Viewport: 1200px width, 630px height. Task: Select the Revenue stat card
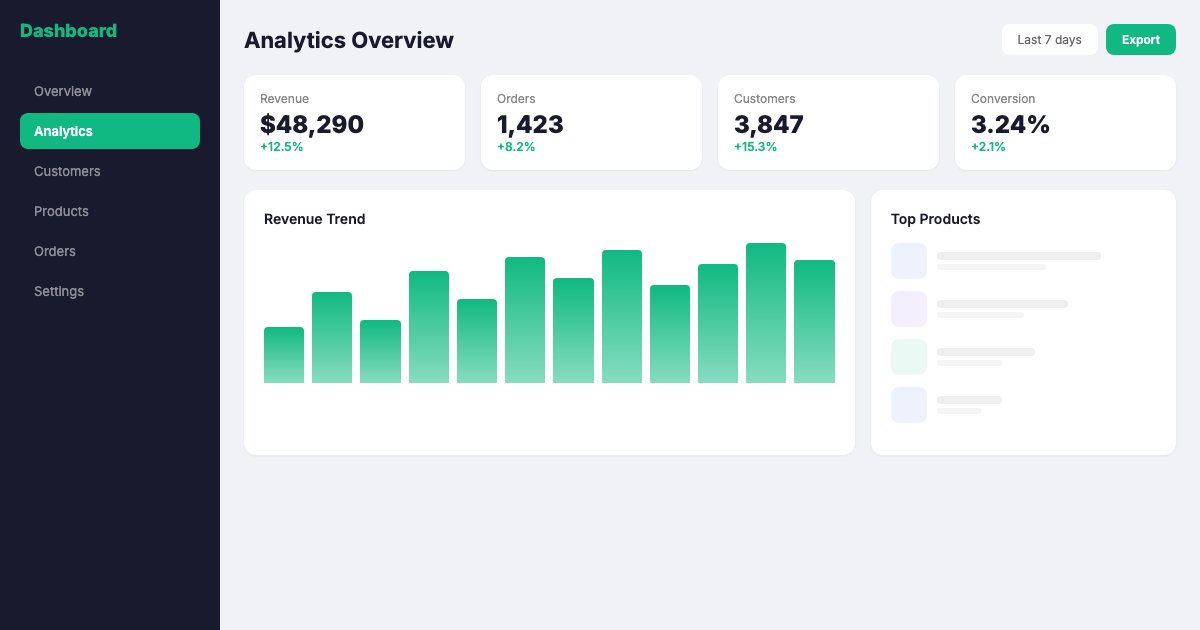(x=354, y=122)
